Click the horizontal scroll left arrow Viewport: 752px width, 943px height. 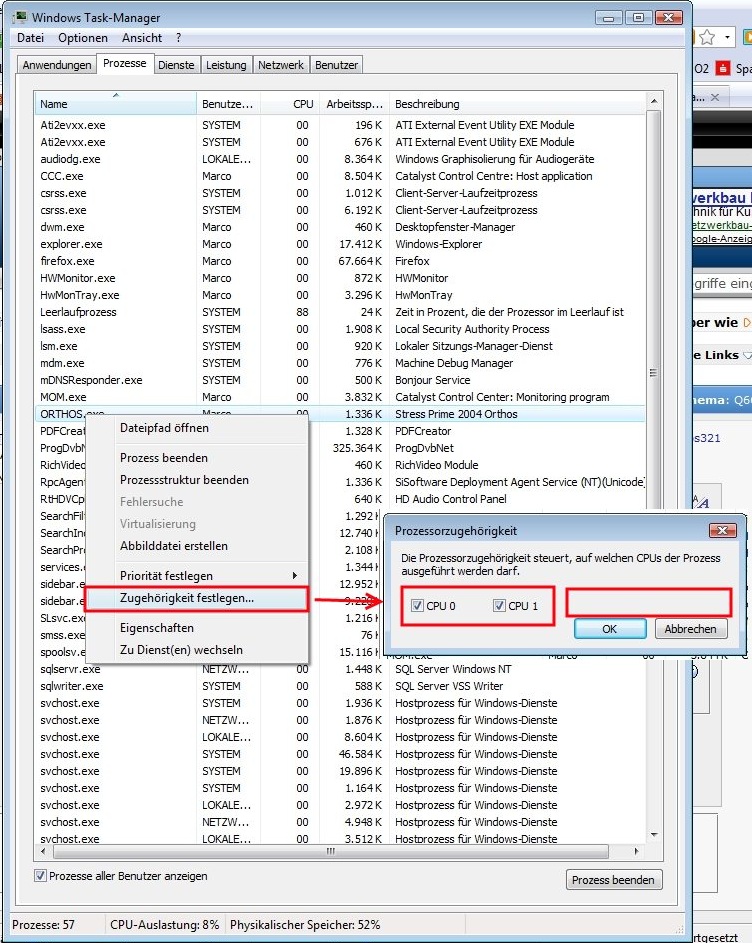43,851
